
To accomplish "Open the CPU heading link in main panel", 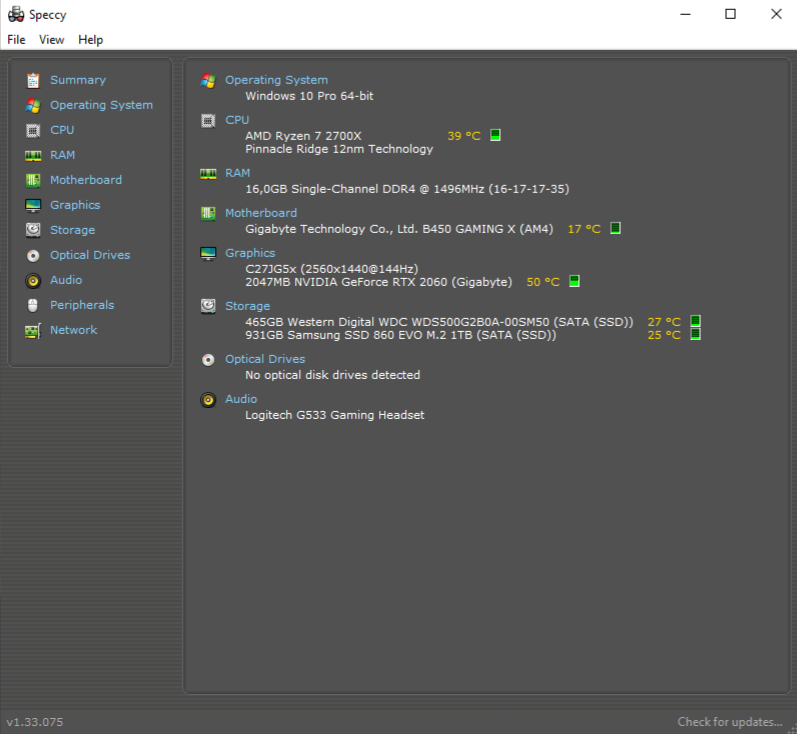I will (x=237, y=120).
